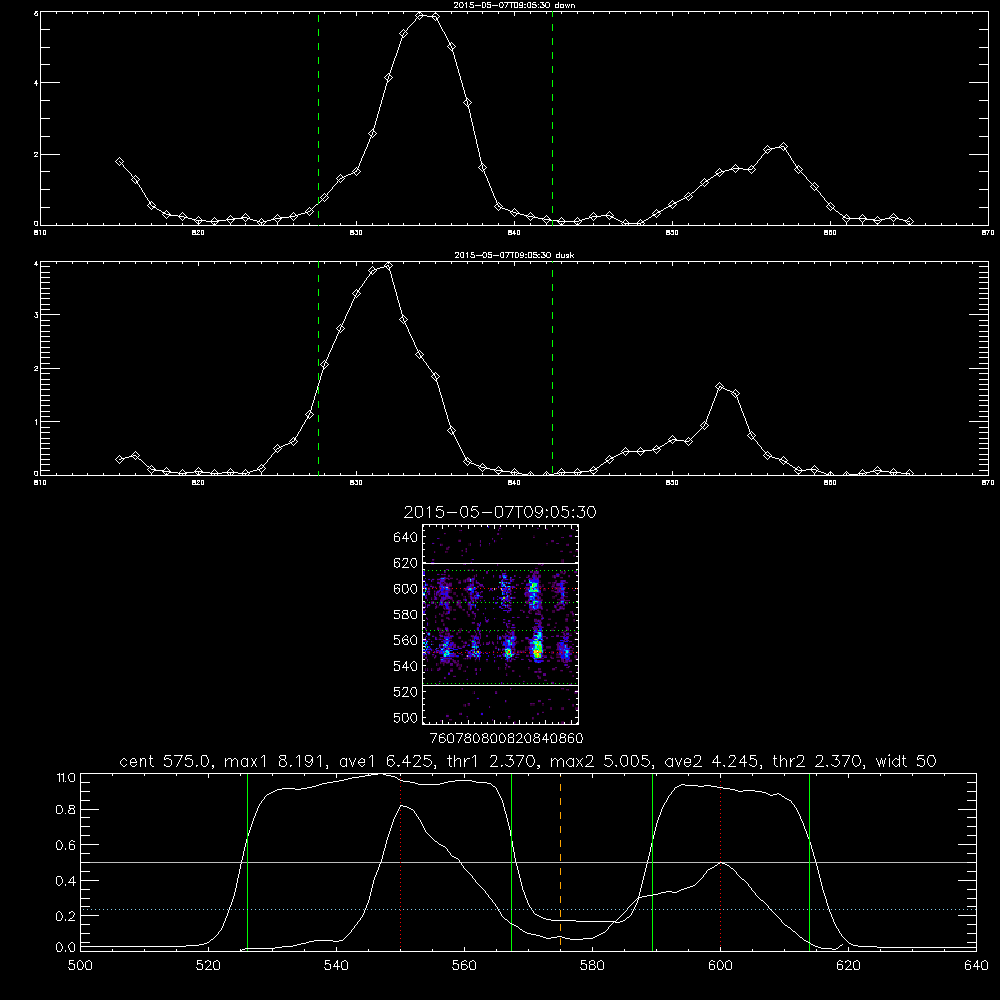Click the first diamond point of the dawn curve

[x=119, y=162]
